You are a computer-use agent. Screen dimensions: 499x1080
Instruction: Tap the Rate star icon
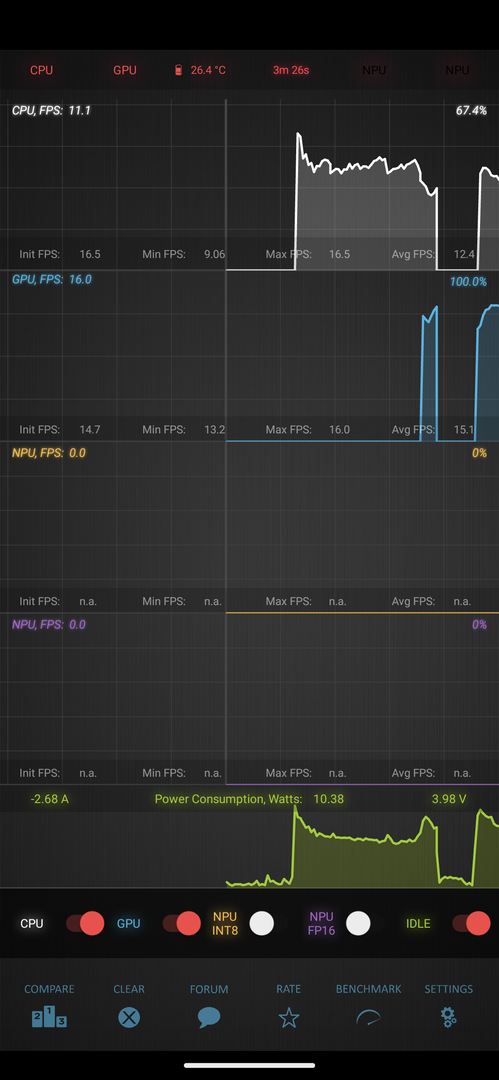pyautogui.click(x=289, y=1017)
